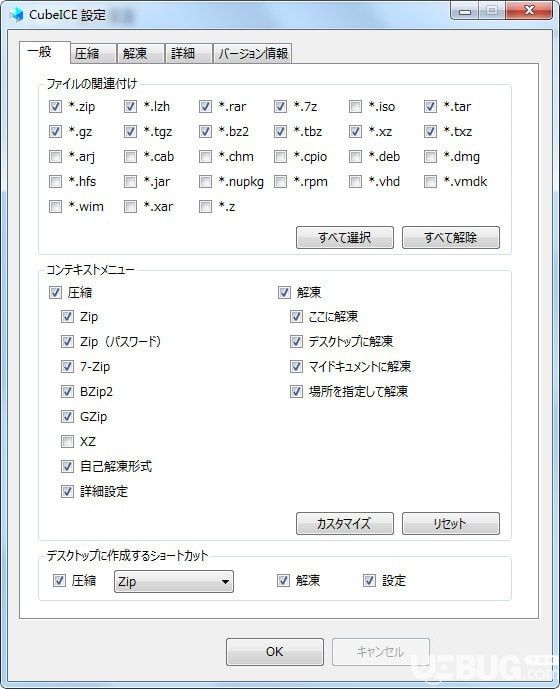Enable the *.cab file association

coord(130,156)
